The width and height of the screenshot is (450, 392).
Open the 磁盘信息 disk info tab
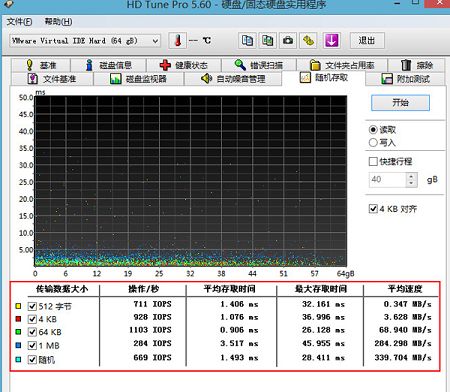(x=108, y=65)
